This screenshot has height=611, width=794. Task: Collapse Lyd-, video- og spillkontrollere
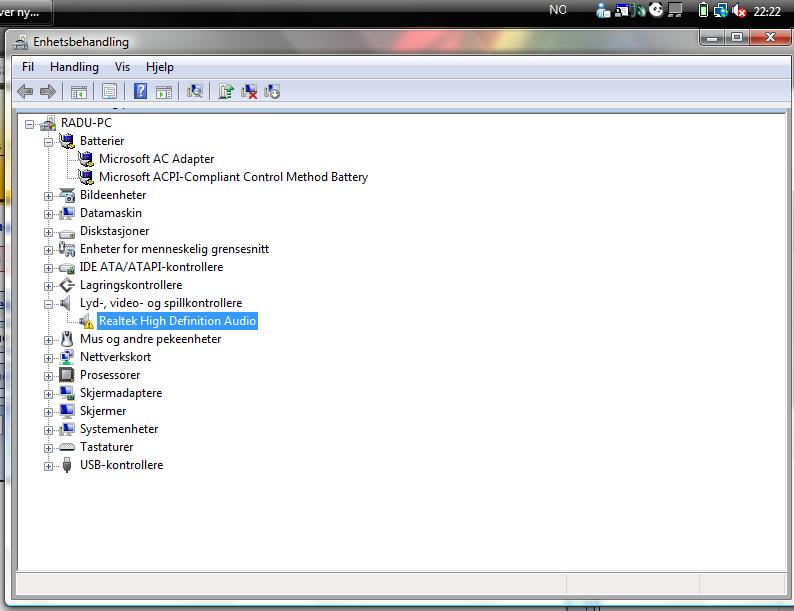coord(48,304)
